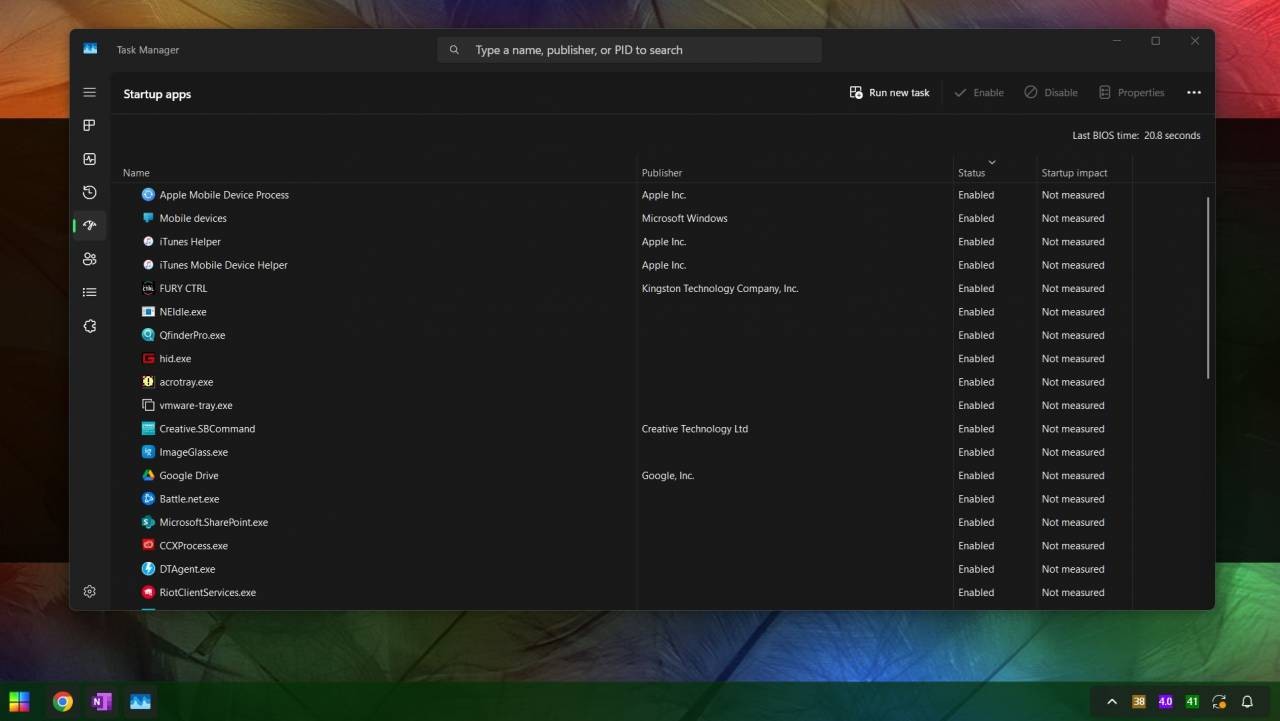Viewport: 1280px width, 721px height.
Task: Open the Services page icon
Action: point(89,326)
